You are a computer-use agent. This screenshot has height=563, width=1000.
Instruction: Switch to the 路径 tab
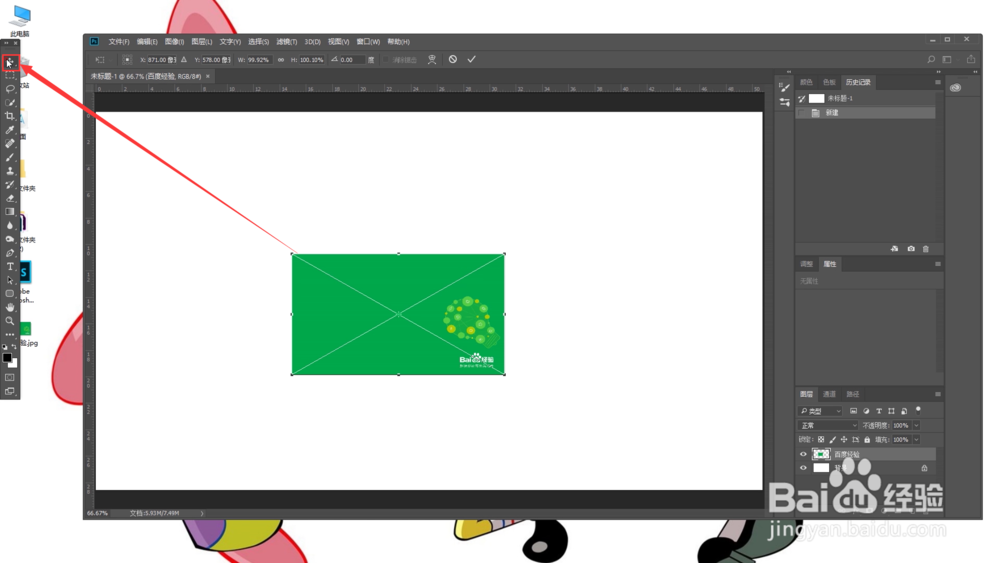pyautogui.click(x=853, y=394)
